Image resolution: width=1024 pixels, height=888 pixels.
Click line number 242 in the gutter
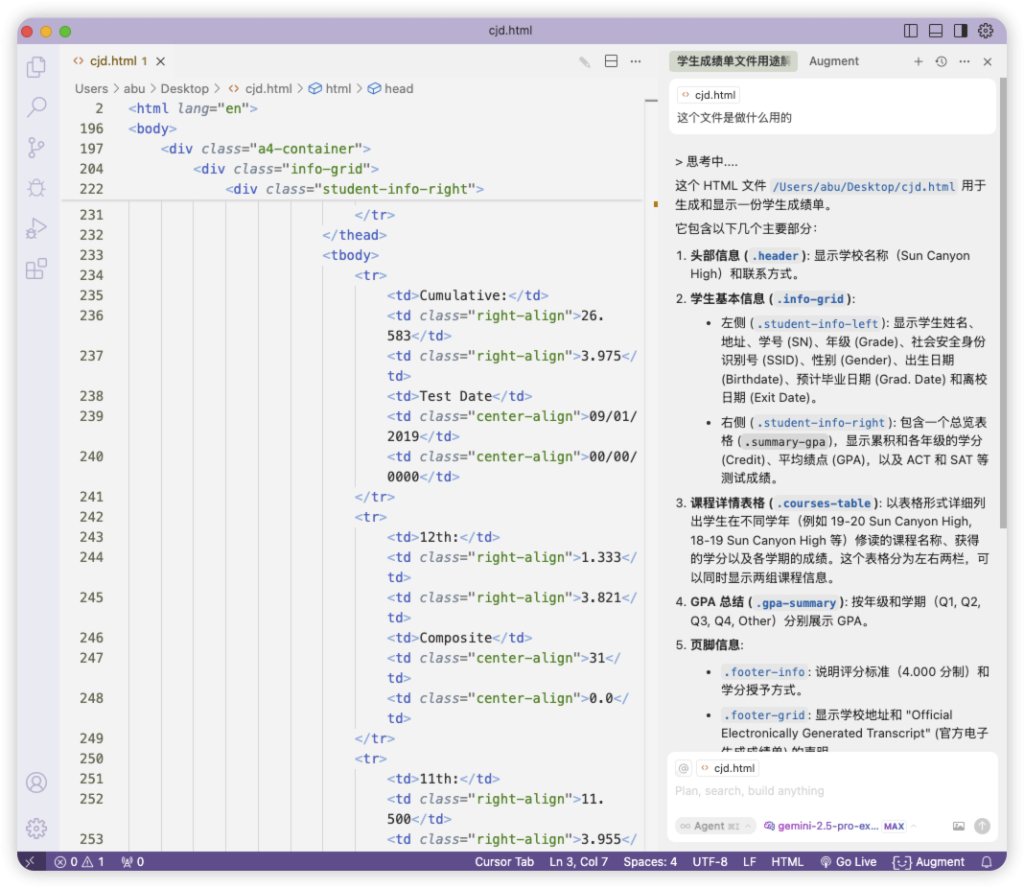pos(91,517)
